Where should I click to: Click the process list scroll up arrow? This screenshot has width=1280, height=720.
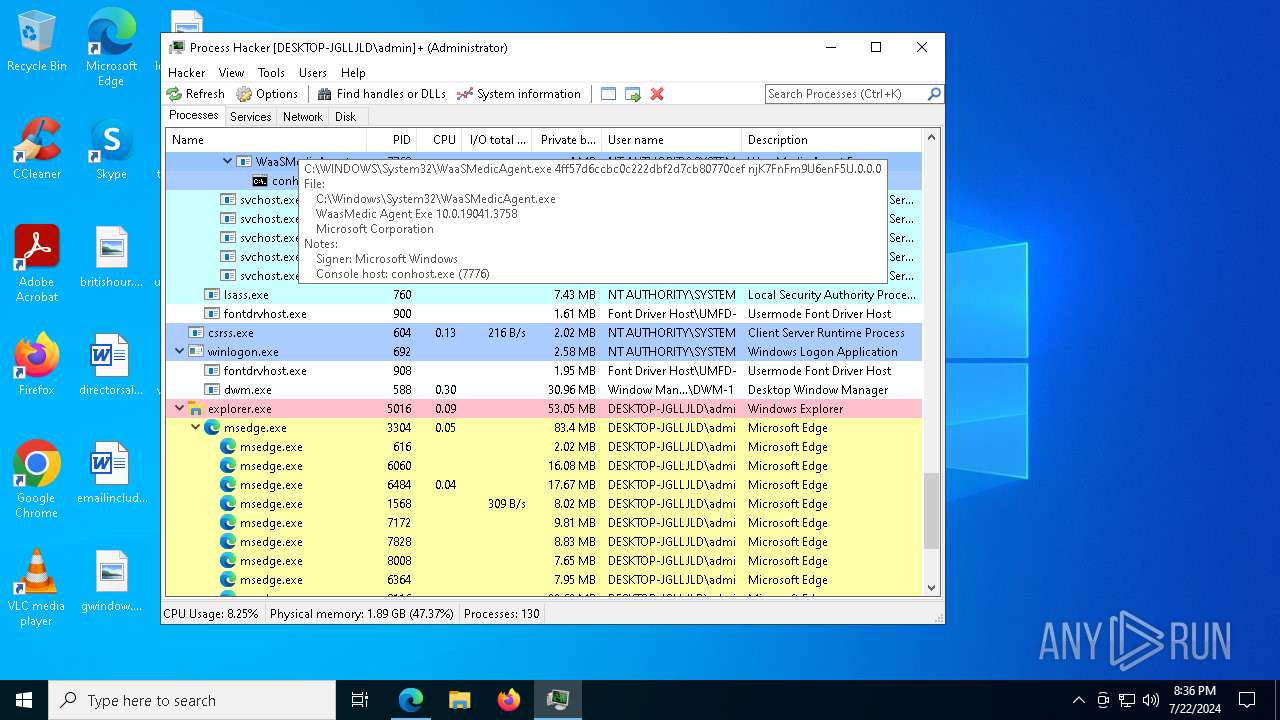(x=931, y=138)
